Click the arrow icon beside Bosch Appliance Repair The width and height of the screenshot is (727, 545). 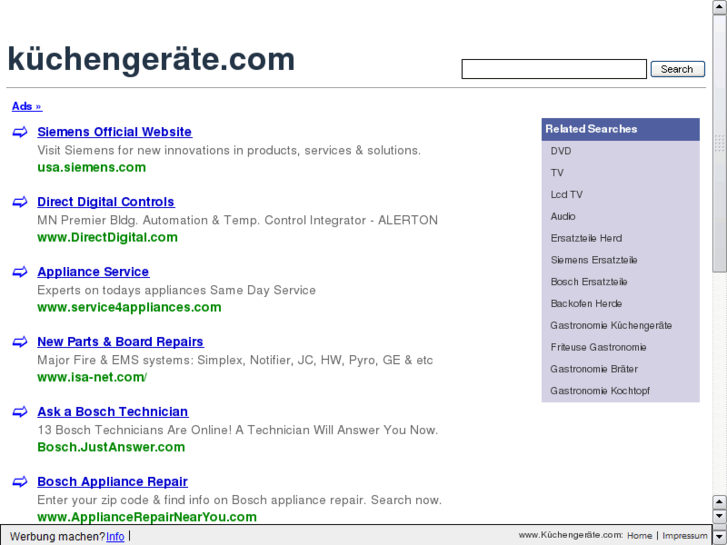click(20, 482)
